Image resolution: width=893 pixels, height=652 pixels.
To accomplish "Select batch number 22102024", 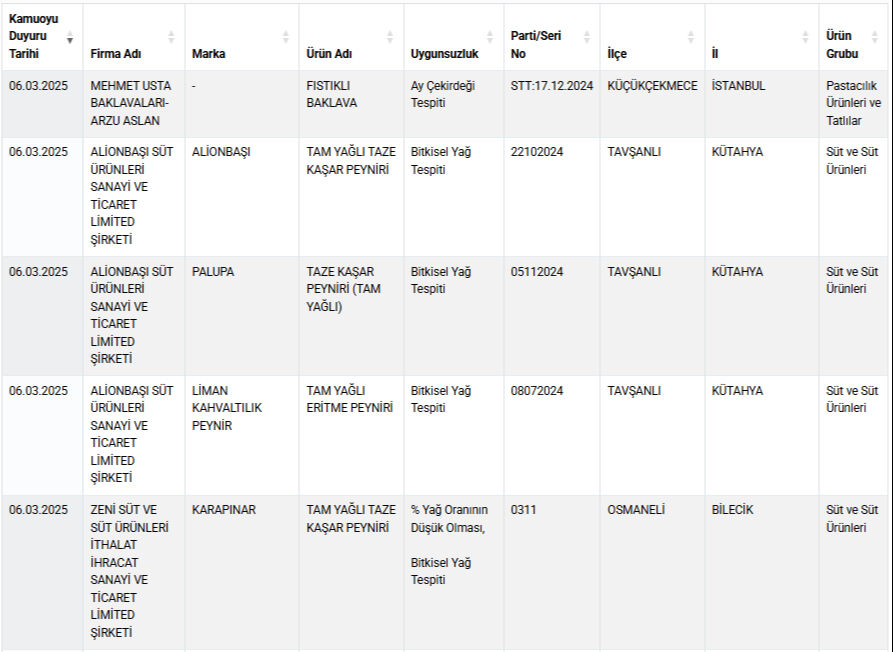I will 537,152.
